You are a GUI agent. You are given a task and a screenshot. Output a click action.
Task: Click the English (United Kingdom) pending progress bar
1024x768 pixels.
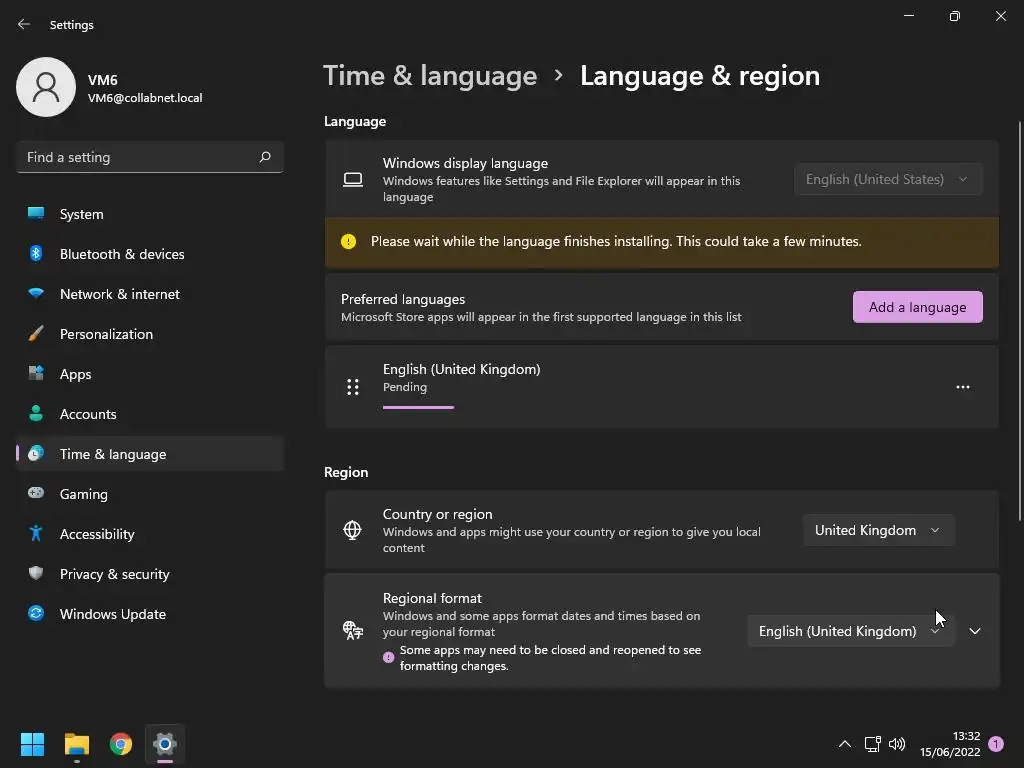coord(418,408)
